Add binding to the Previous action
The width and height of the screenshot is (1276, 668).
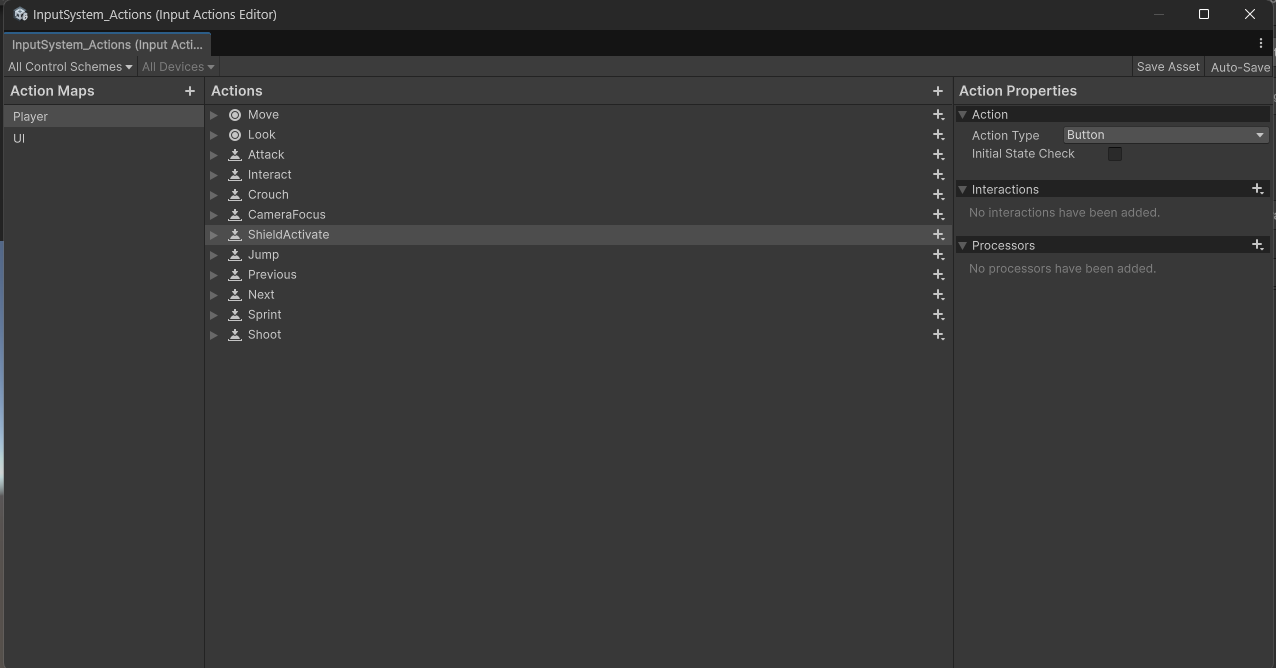tap(938, 275)
